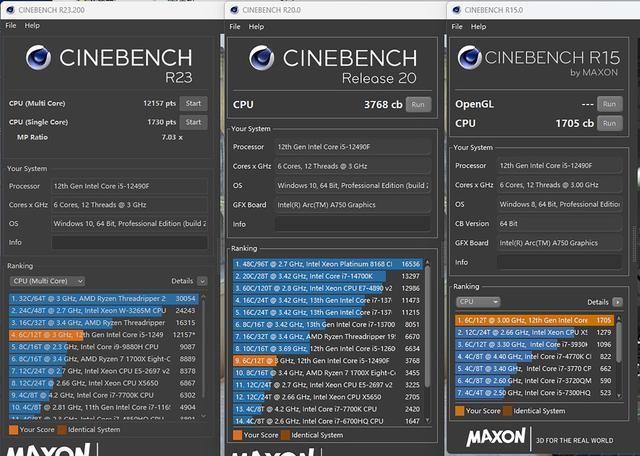Run the Cinebench R20 CPU test

coord(418,105)
